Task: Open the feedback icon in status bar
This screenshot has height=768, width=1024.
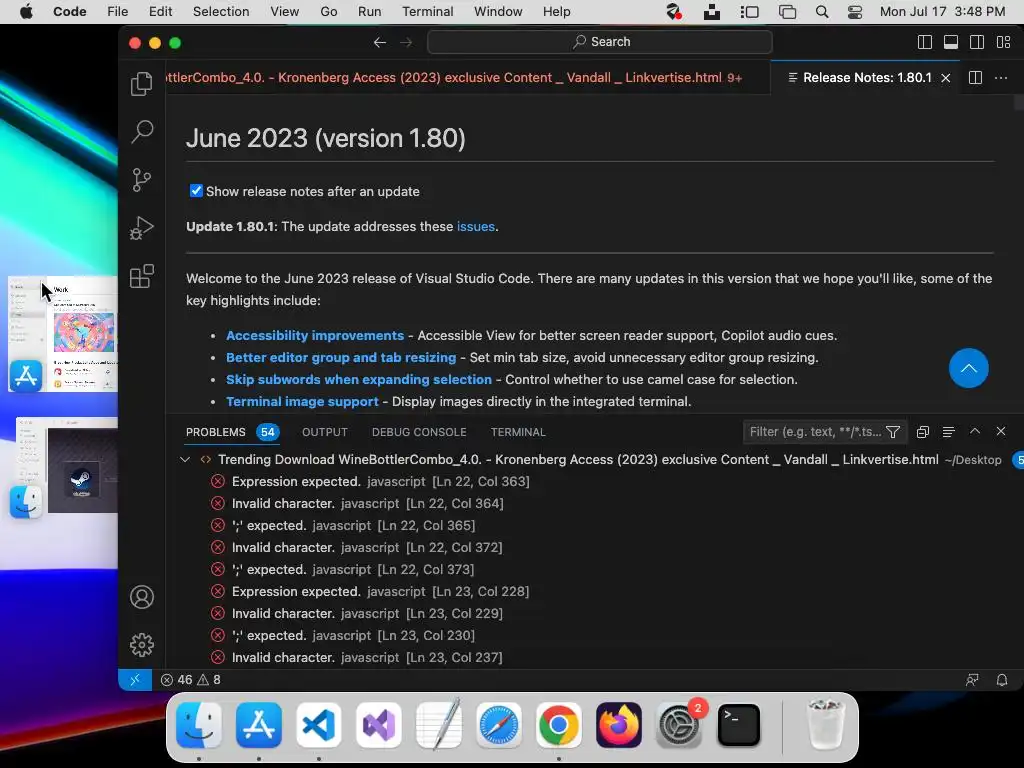Action: click(x=972, y=680)
